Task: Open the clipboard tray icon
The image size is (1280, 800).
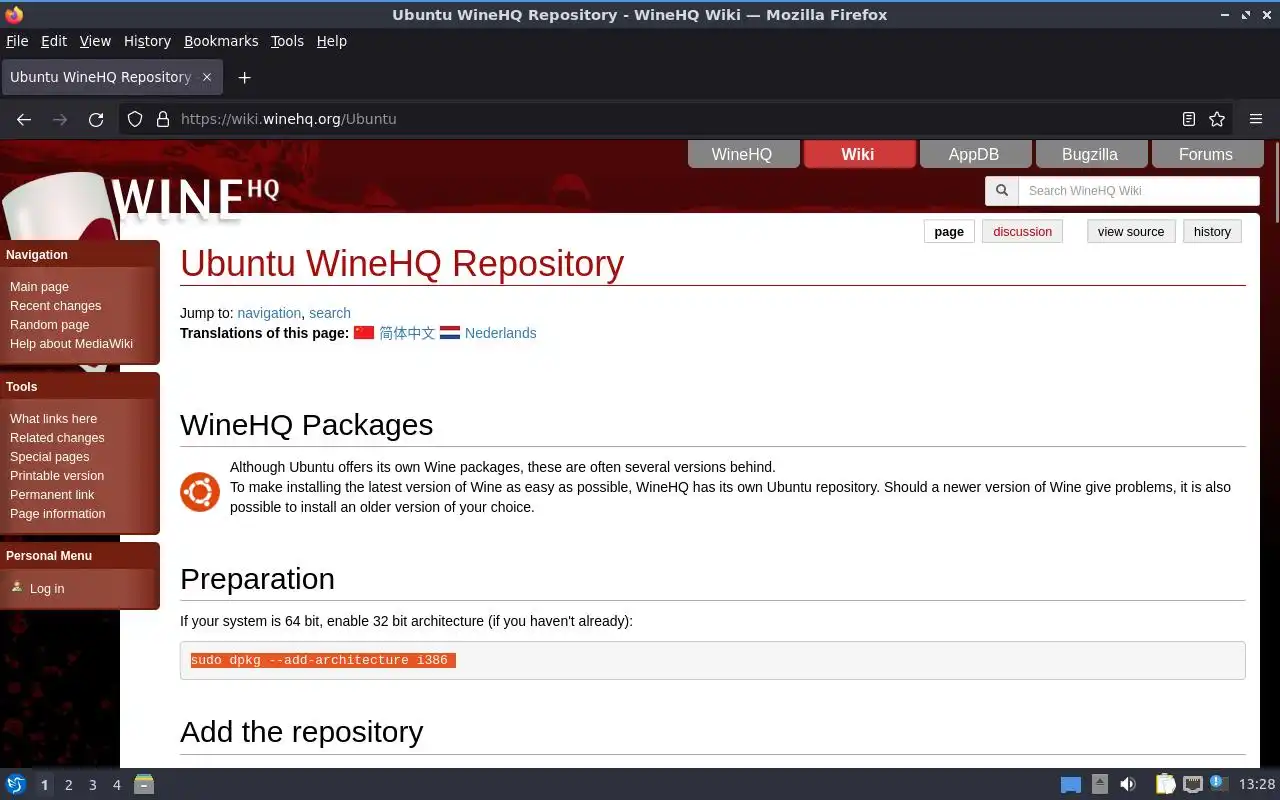Action: click(x=1165, y=785)
